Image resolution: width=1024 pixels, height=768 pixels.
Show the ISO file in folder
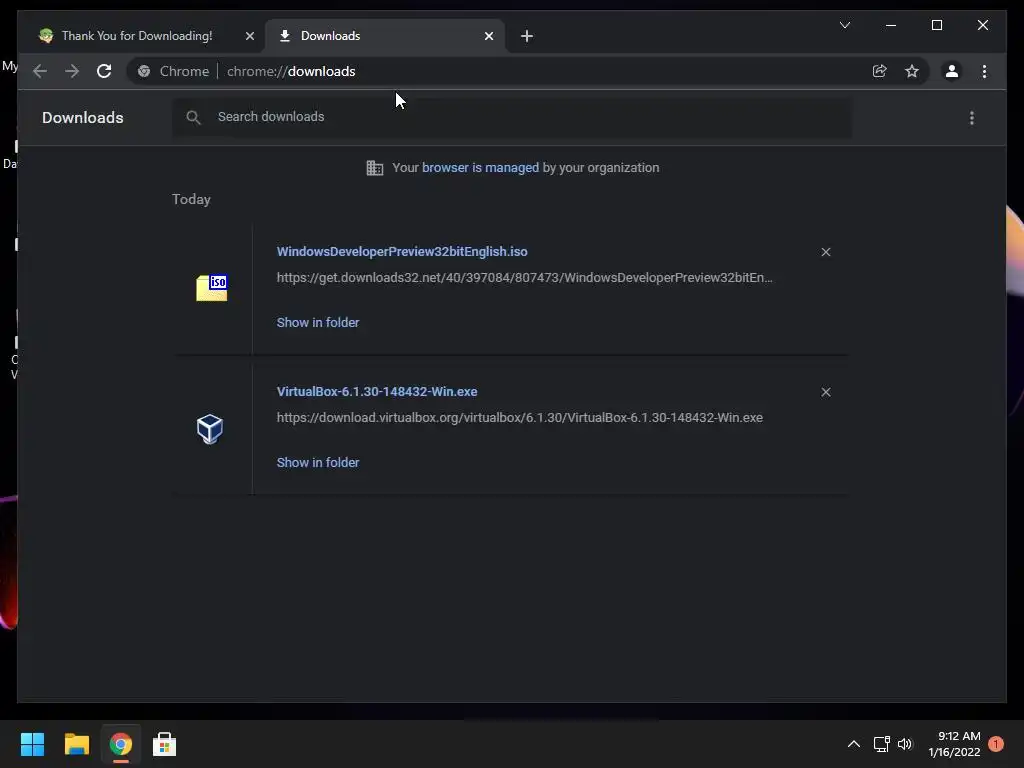tap(317, 323)
